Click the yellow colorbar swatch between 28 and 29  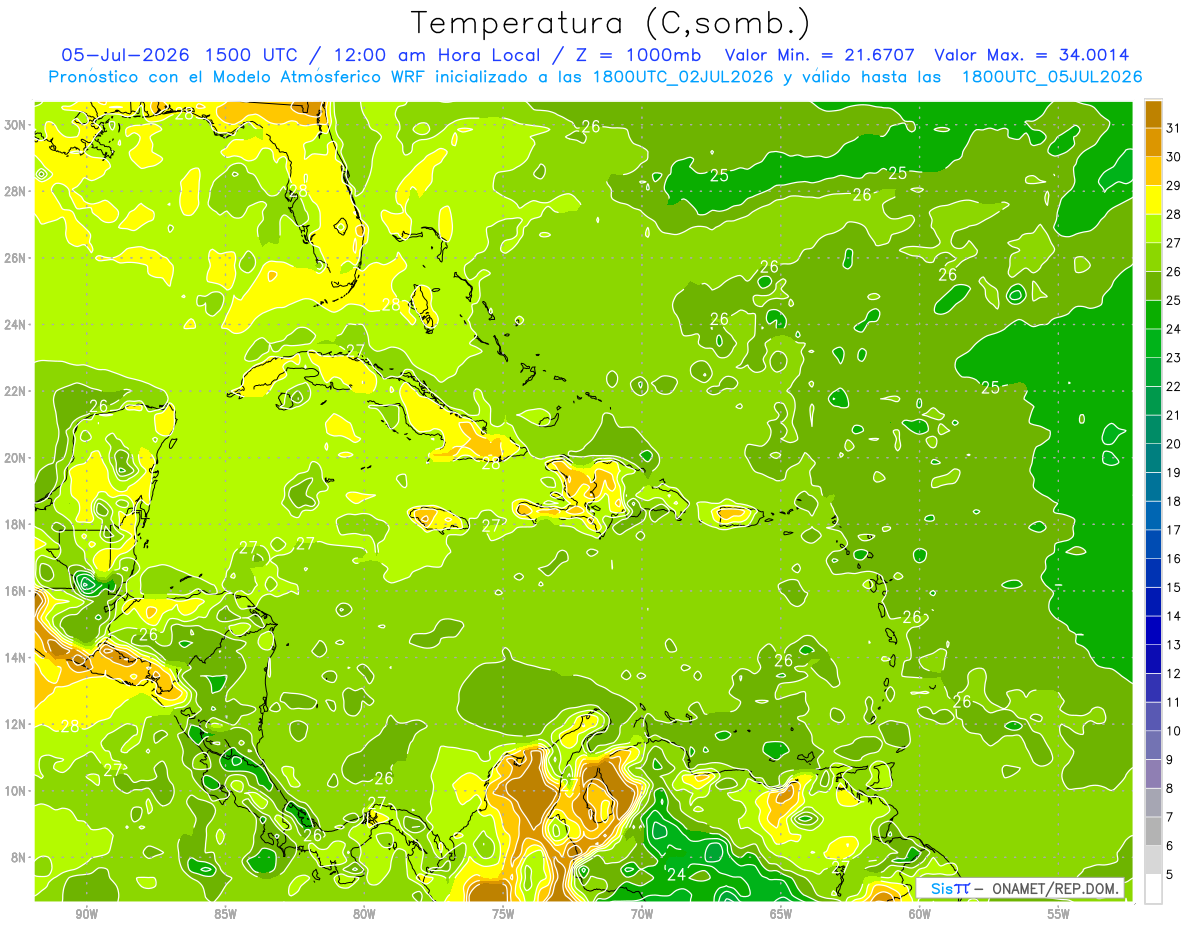(1153, 199)
